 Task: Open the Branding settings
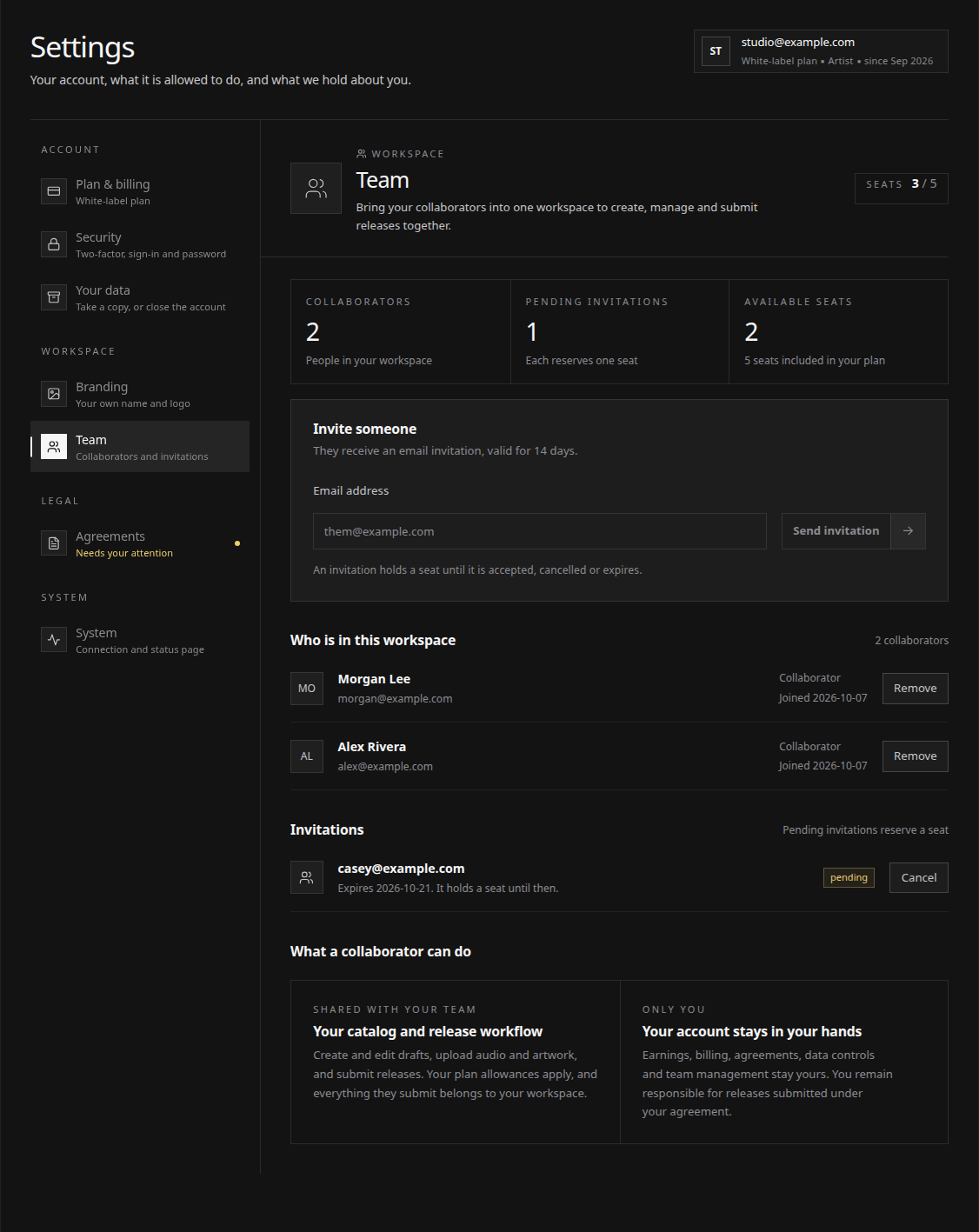[140, 394]
